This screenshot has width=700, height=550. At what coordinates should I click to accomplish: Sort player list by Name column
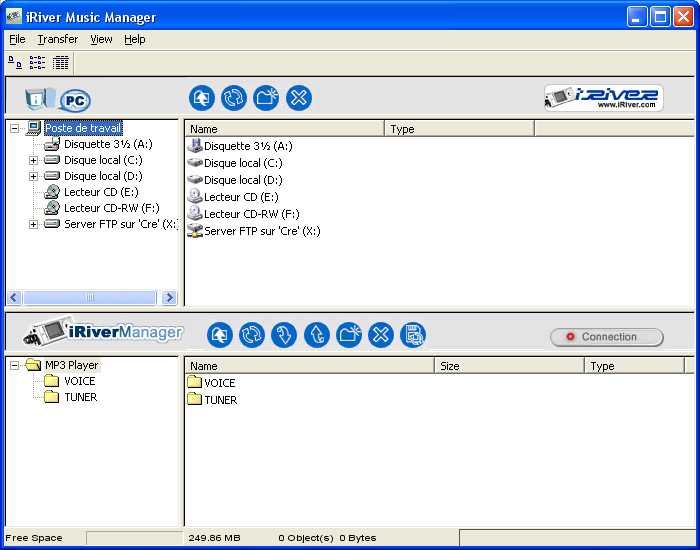point(310,366)
